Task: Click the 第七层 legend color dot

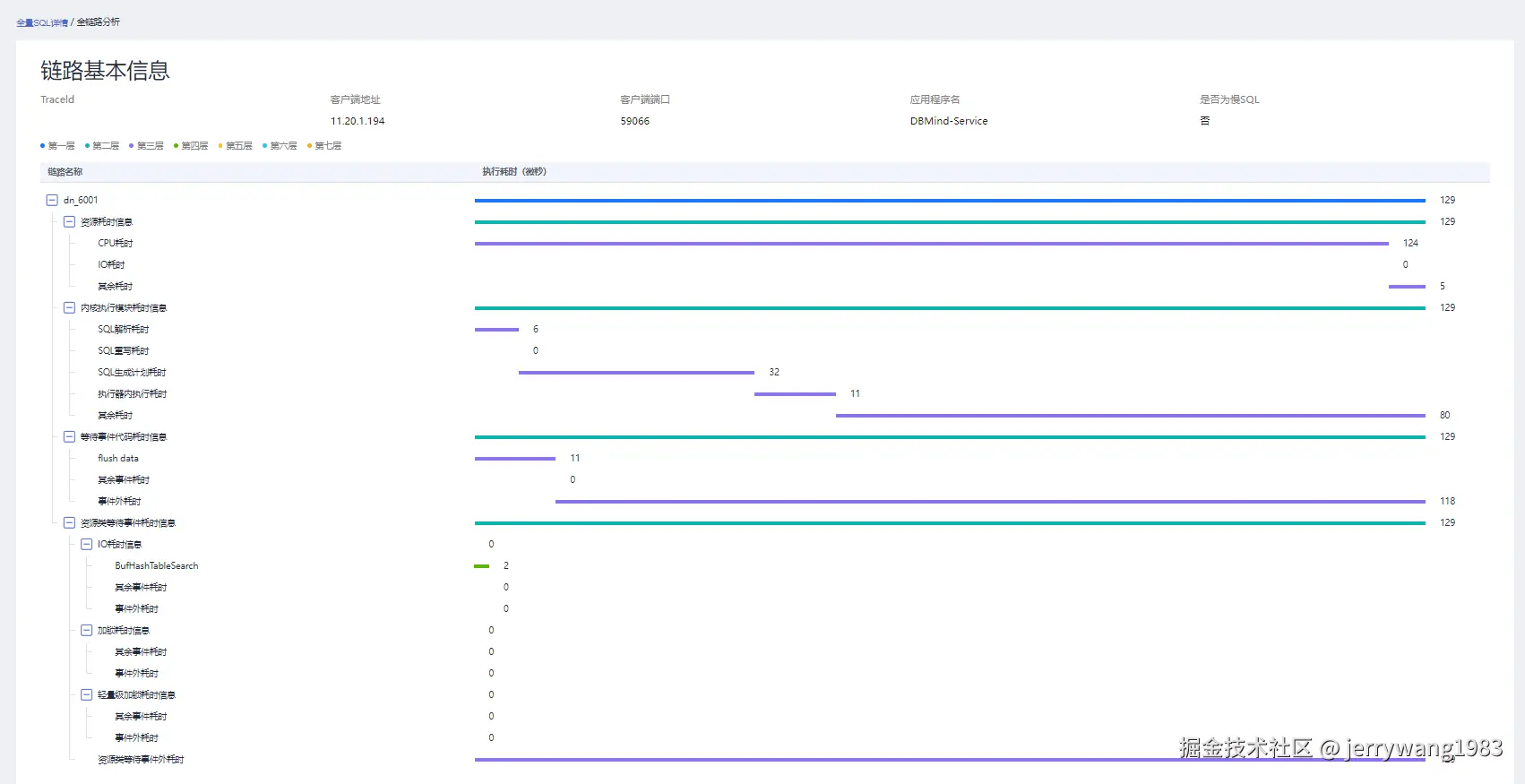Action: [x=310, y=146]
